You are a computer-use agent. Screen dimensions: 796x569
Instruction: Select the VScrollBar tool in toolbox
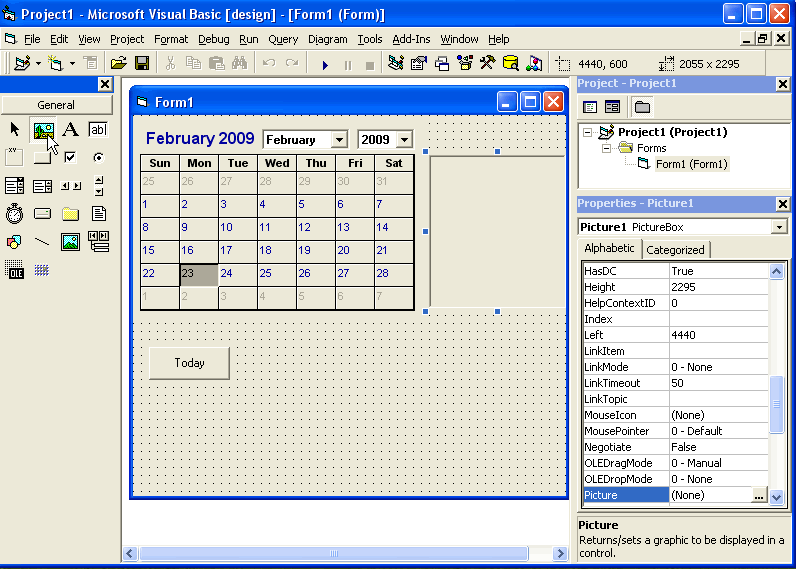98,186
